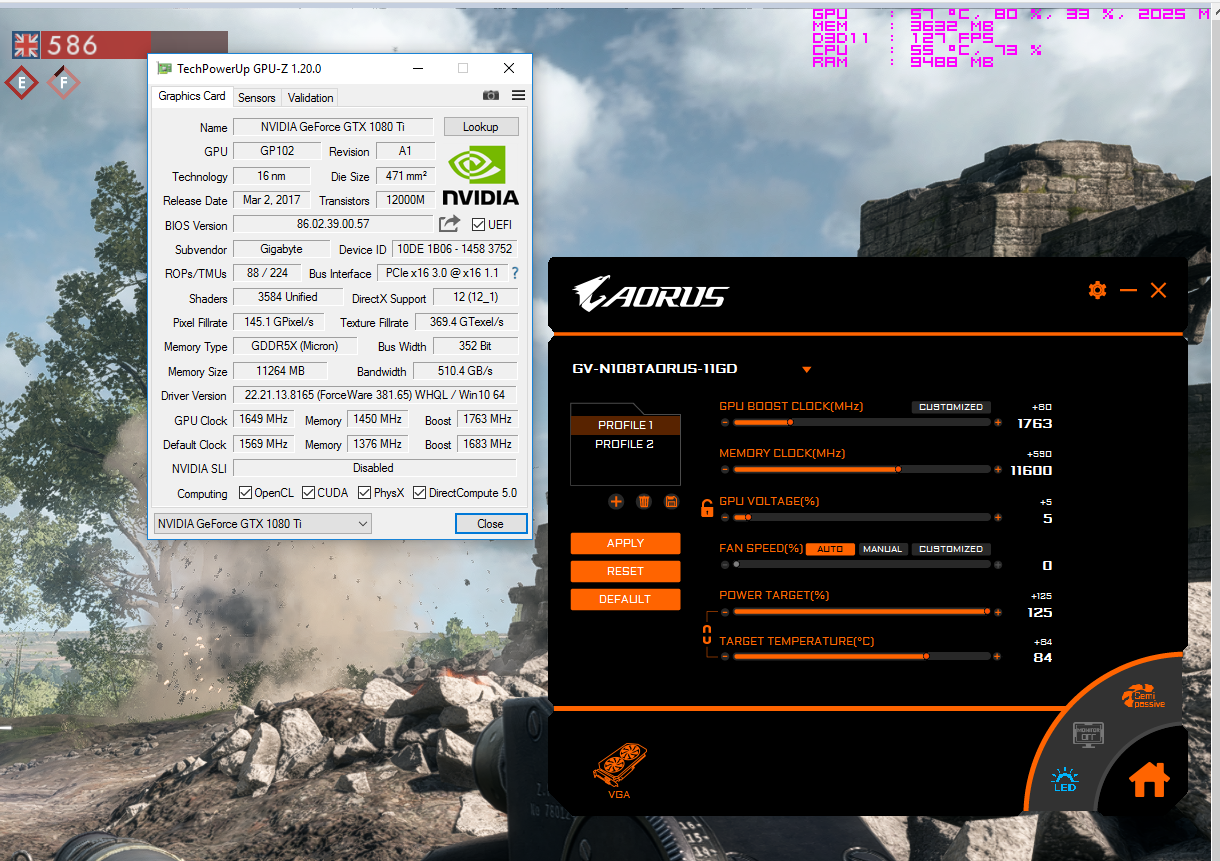The height and width of the screenshot is (861, 1220).
Task: Click the Driver Version field
Action: point(375,396)
